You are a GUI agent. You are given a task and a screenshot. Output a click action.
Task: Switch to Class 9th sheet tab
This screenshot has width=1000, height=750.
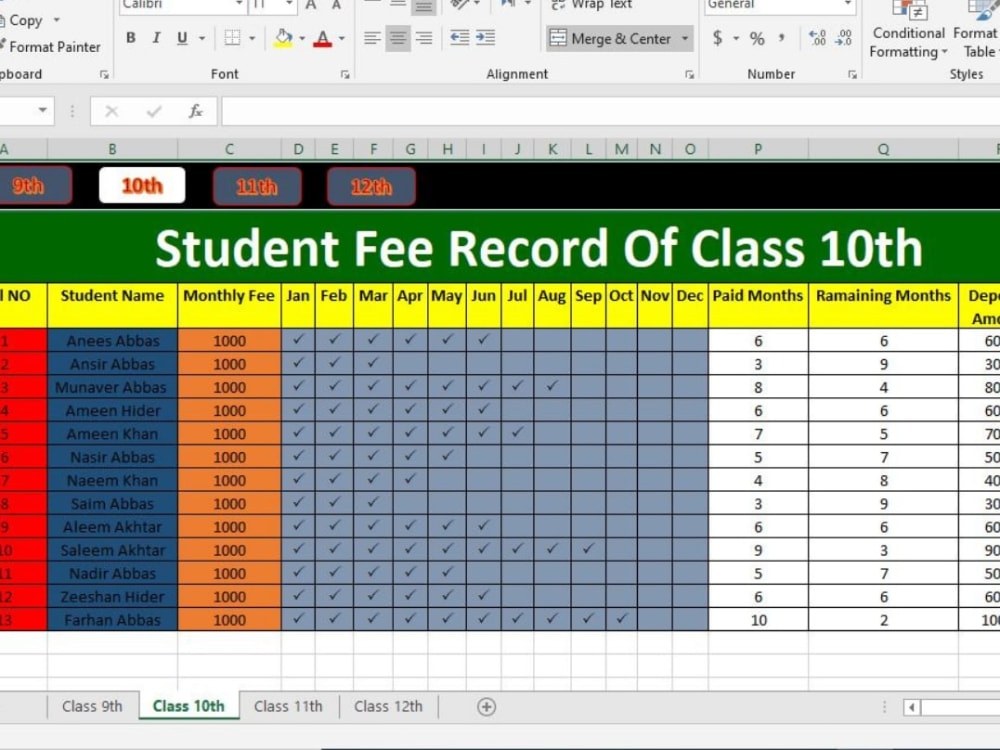coord(92,706)
